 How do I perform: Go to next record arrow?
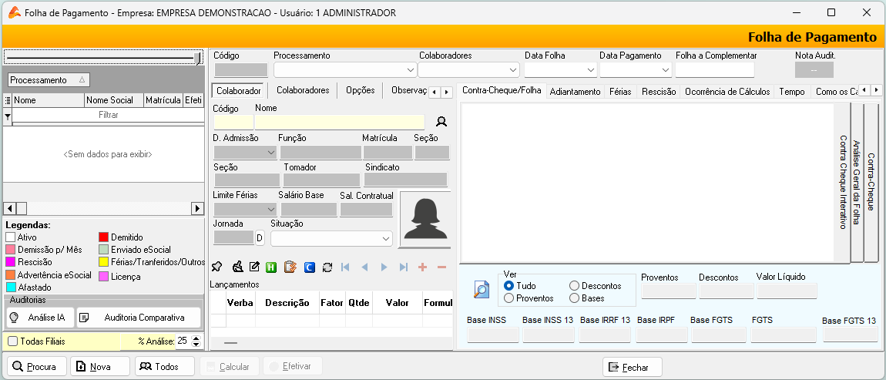(x=384, y=267)
